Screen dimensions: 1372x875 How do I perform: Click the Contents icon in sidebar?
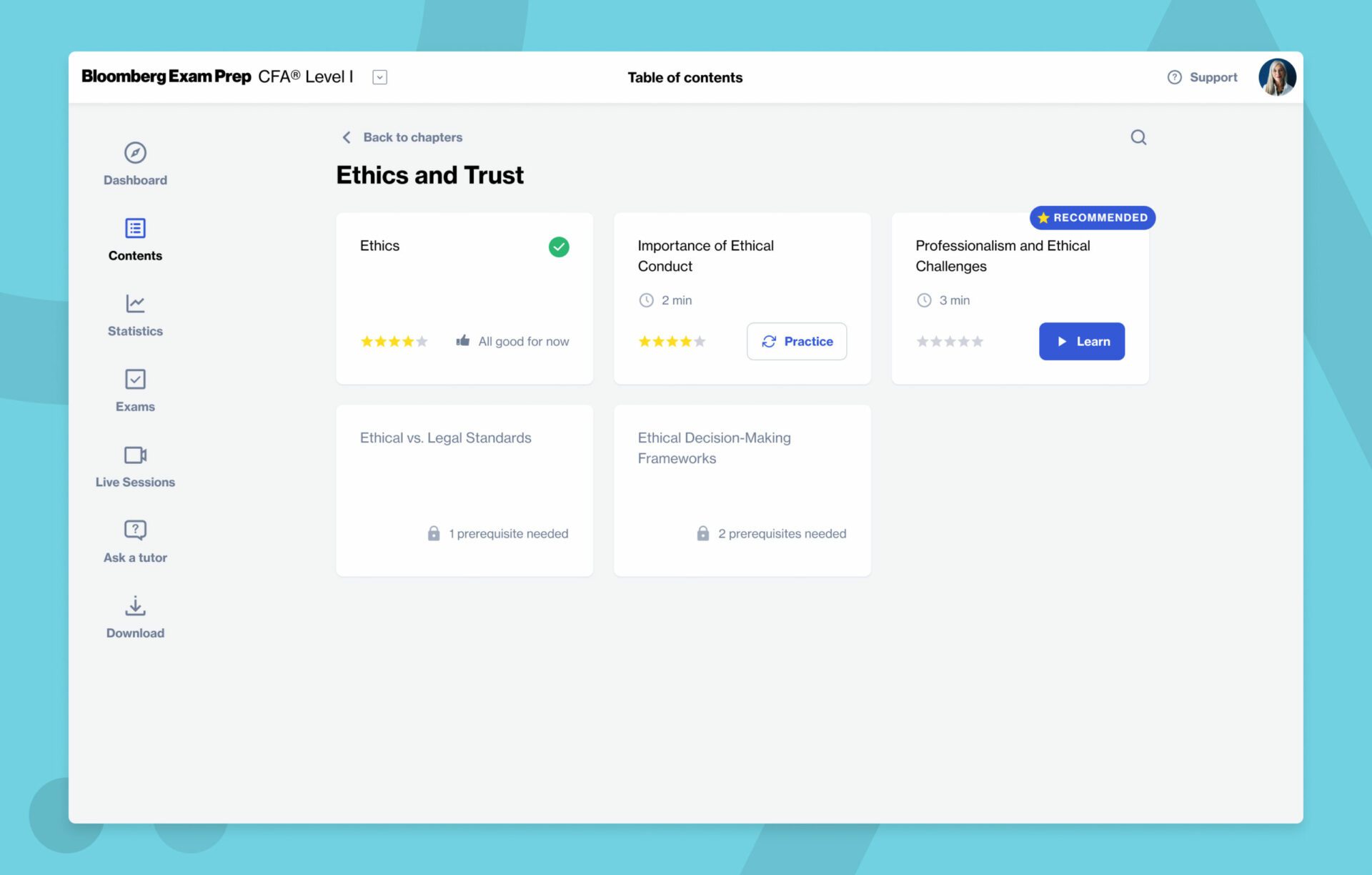pos(135,228)
